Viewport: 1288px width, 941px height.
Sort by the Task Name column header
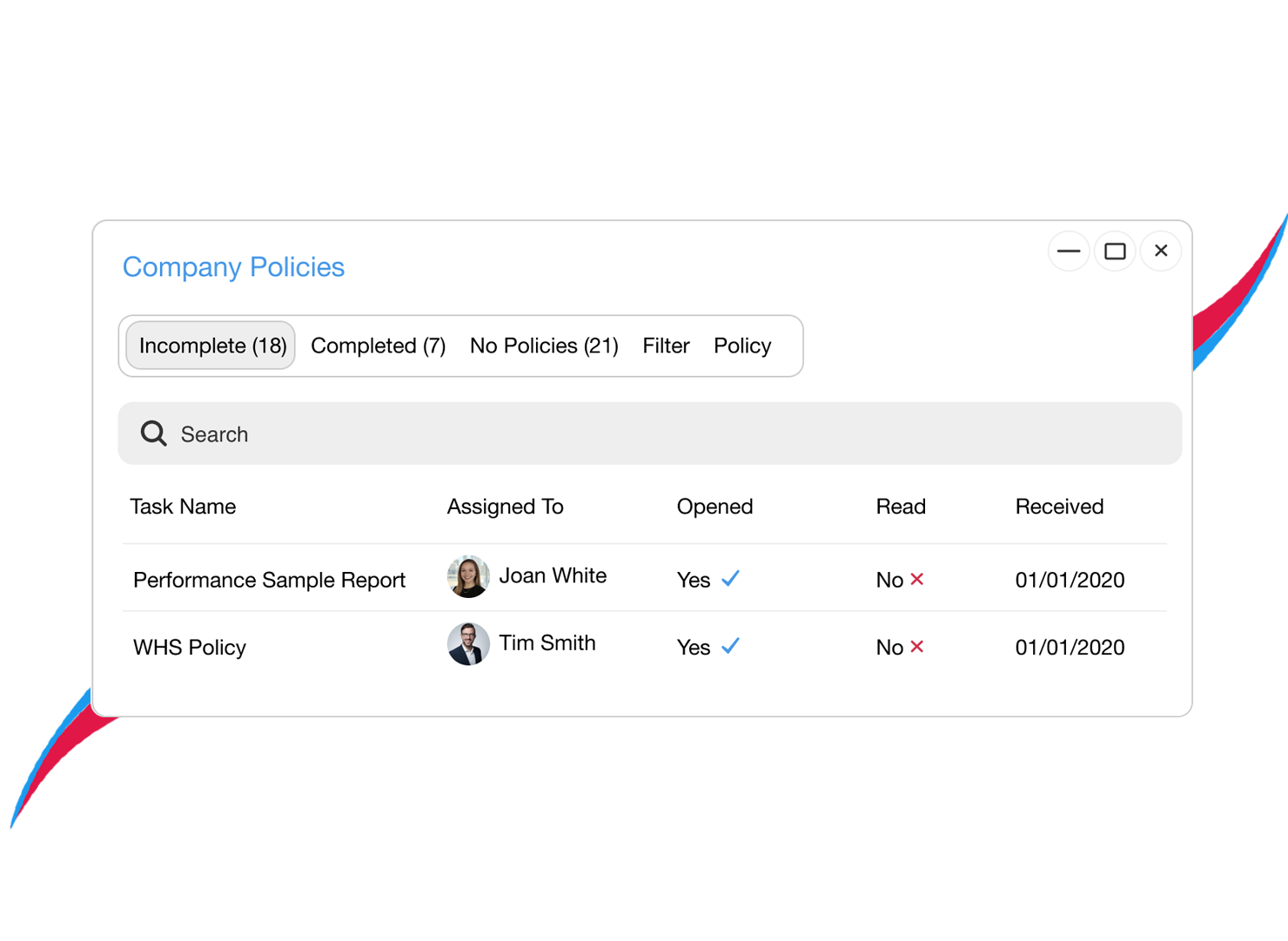(x=183, y=507)
